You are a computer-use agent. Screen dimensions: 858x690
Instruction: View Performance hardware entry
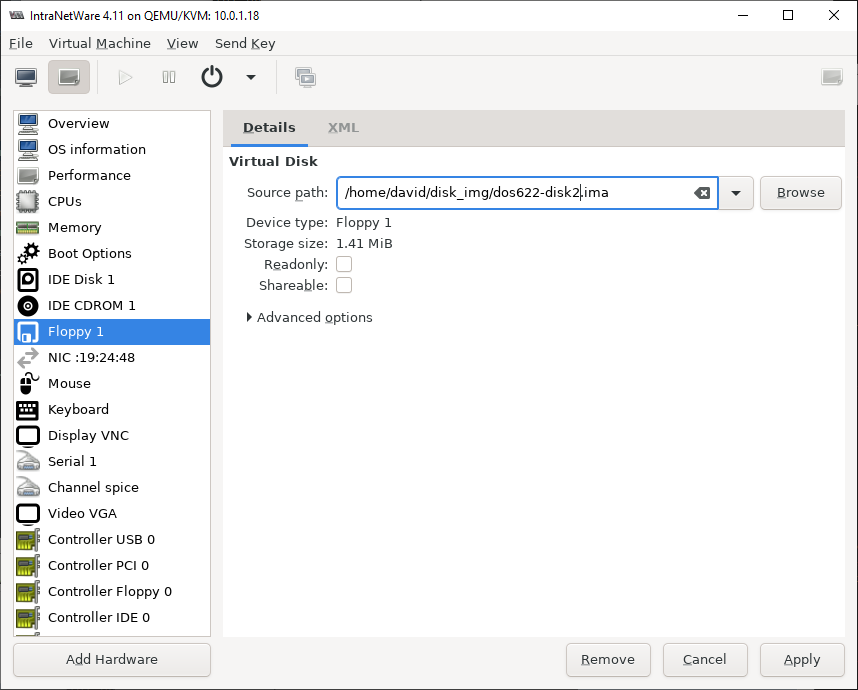pyautogui.click(x=112, y=176)
